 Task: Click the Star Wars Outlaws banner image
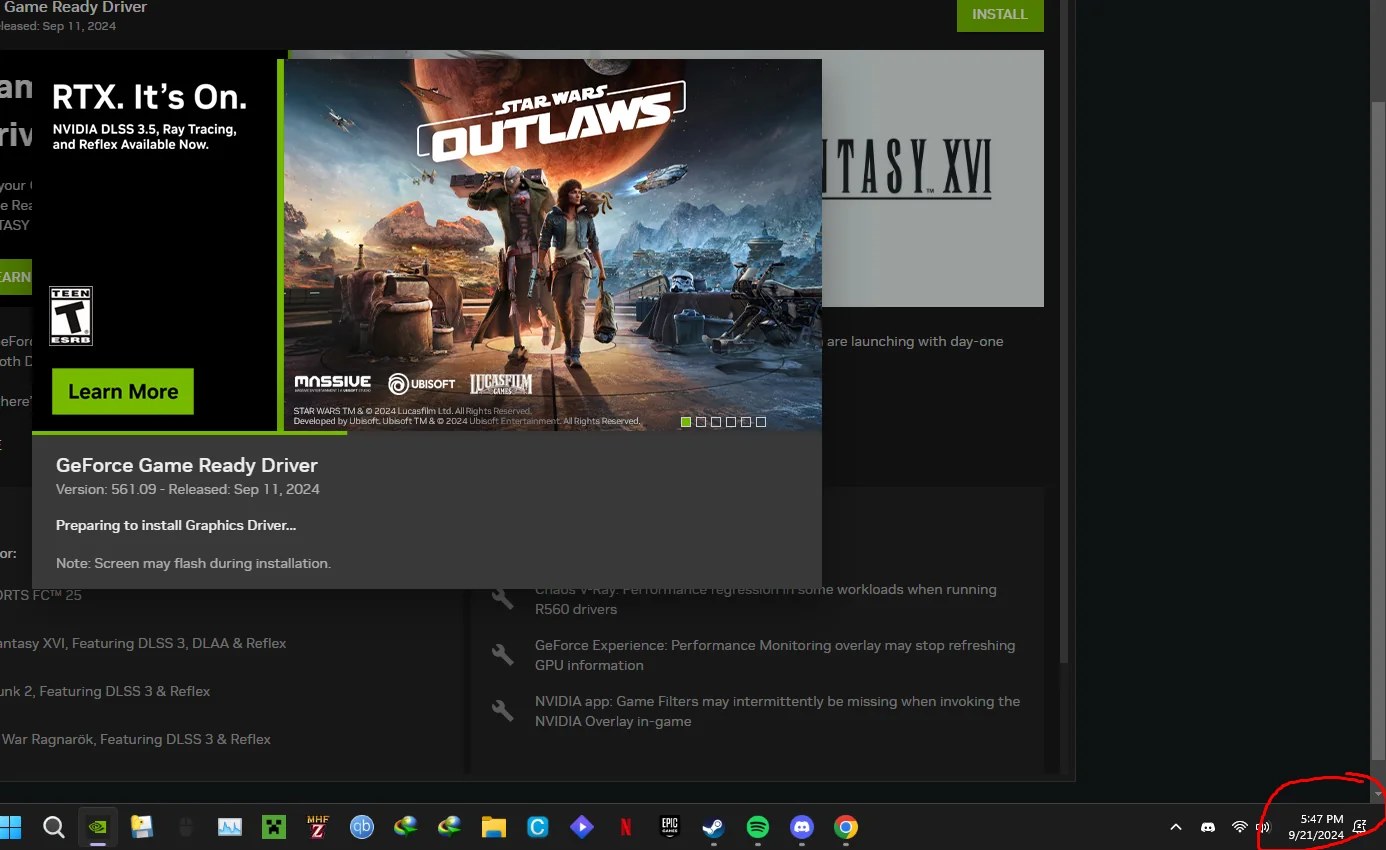point(553,245)
